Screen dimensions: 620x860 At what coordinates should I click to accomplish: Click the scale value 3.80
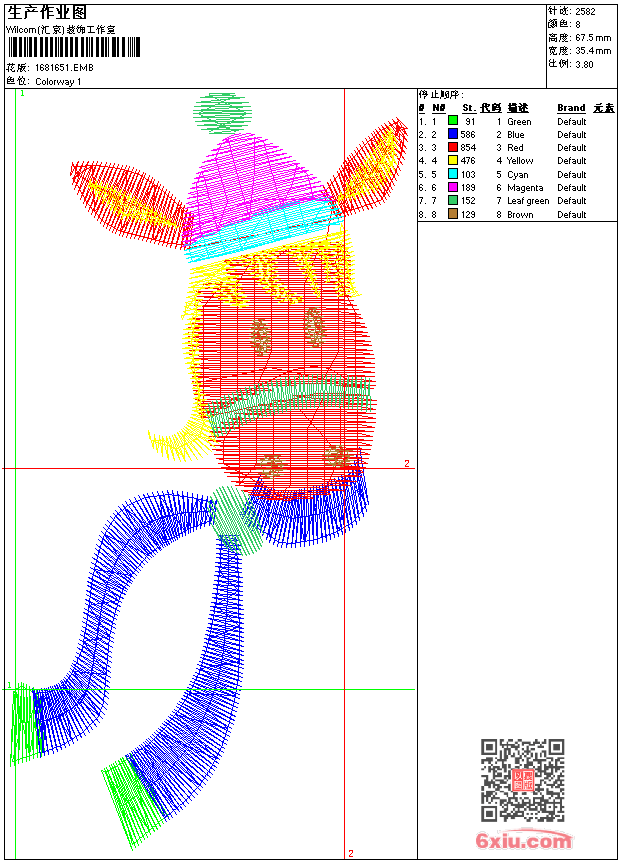click(x=584, y=64)
